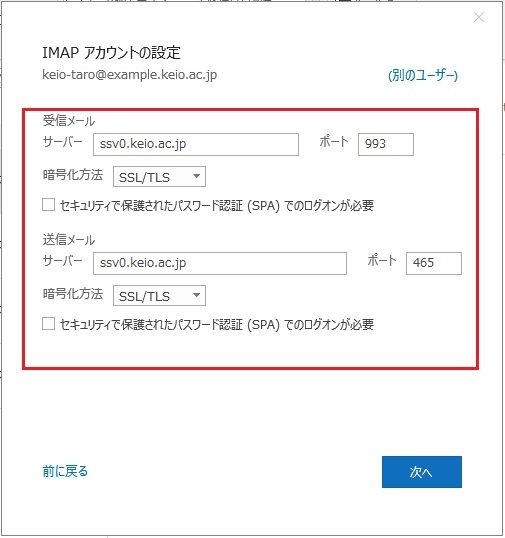Enable SPA logon checkbox under 送信メール

48,324
